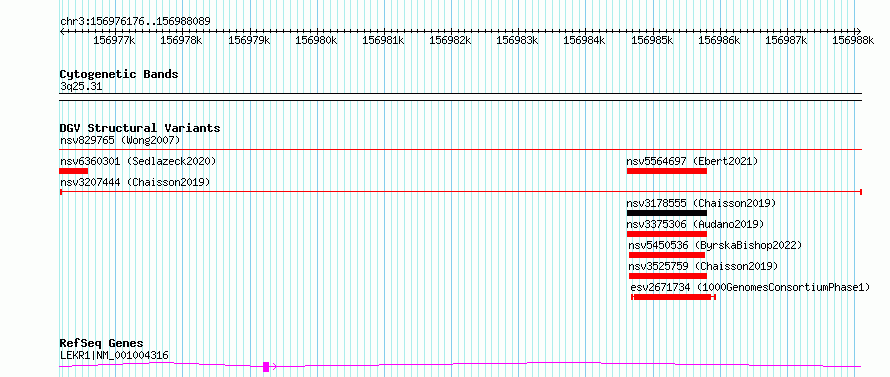Click the 156979k ruler label

249,40
